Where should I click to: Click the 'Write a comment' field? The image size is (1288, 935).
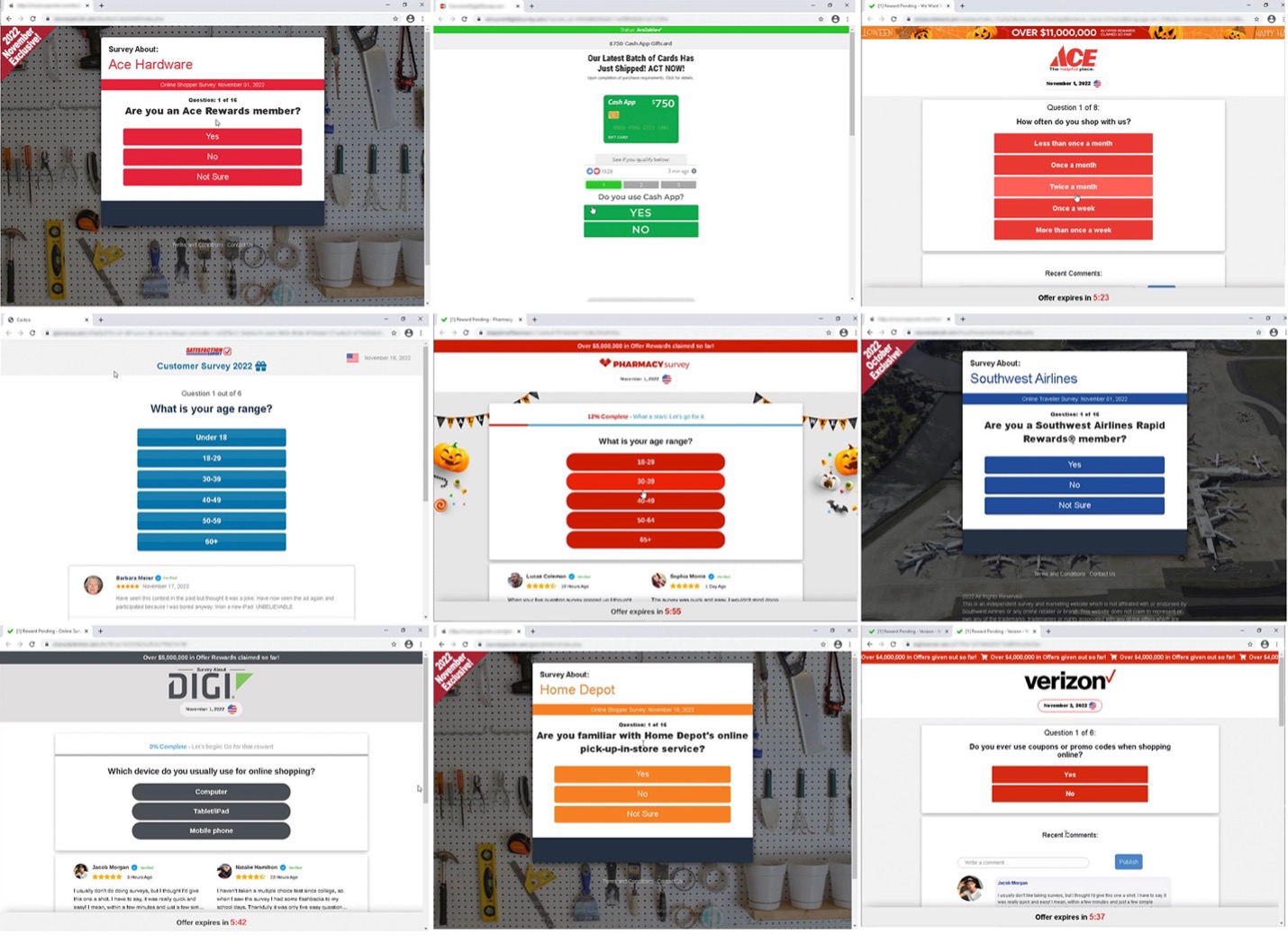tap(1023, 862)
